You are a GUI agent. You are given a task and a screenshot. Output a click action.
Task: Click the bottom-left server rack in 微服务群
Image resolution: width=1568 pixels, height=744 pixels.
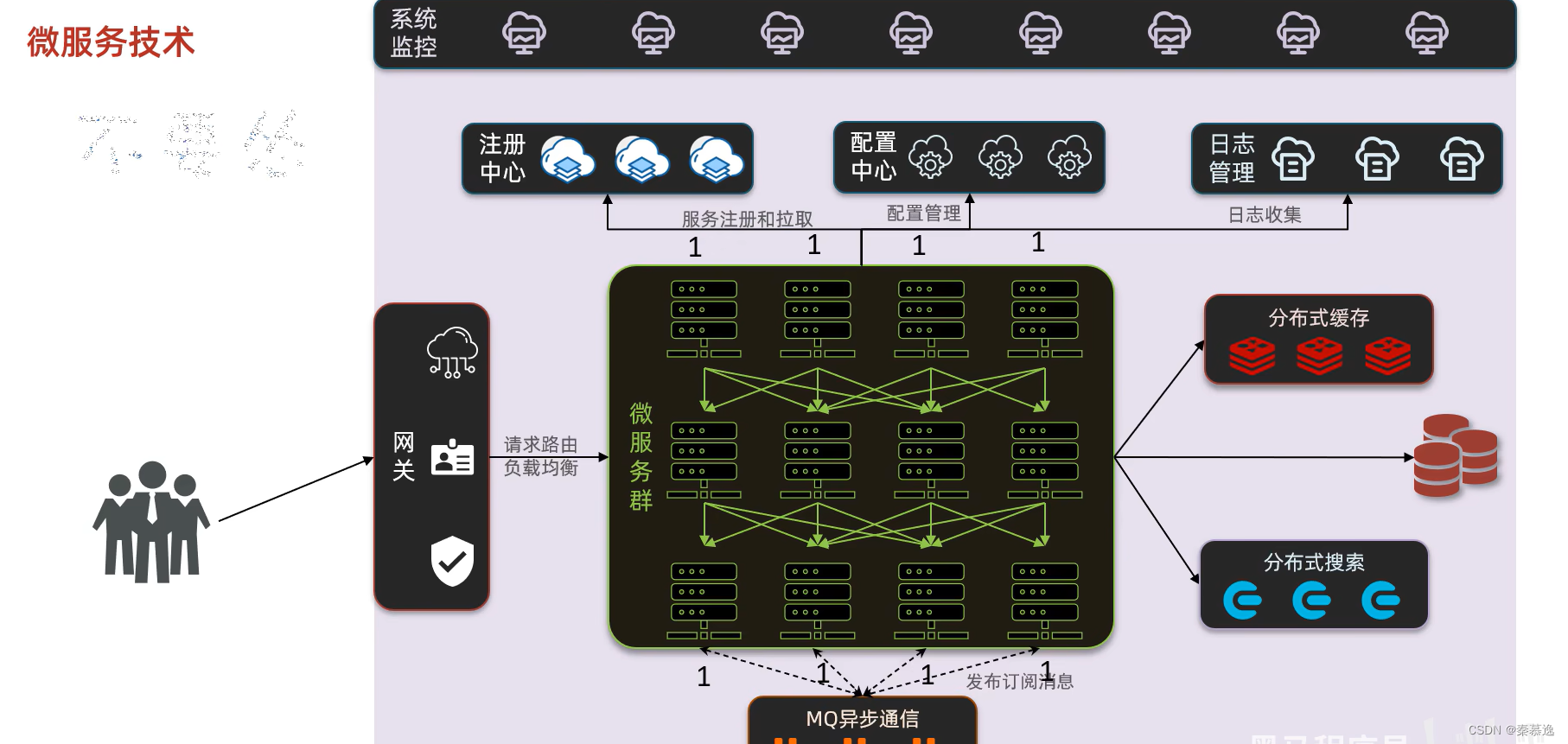704,601
